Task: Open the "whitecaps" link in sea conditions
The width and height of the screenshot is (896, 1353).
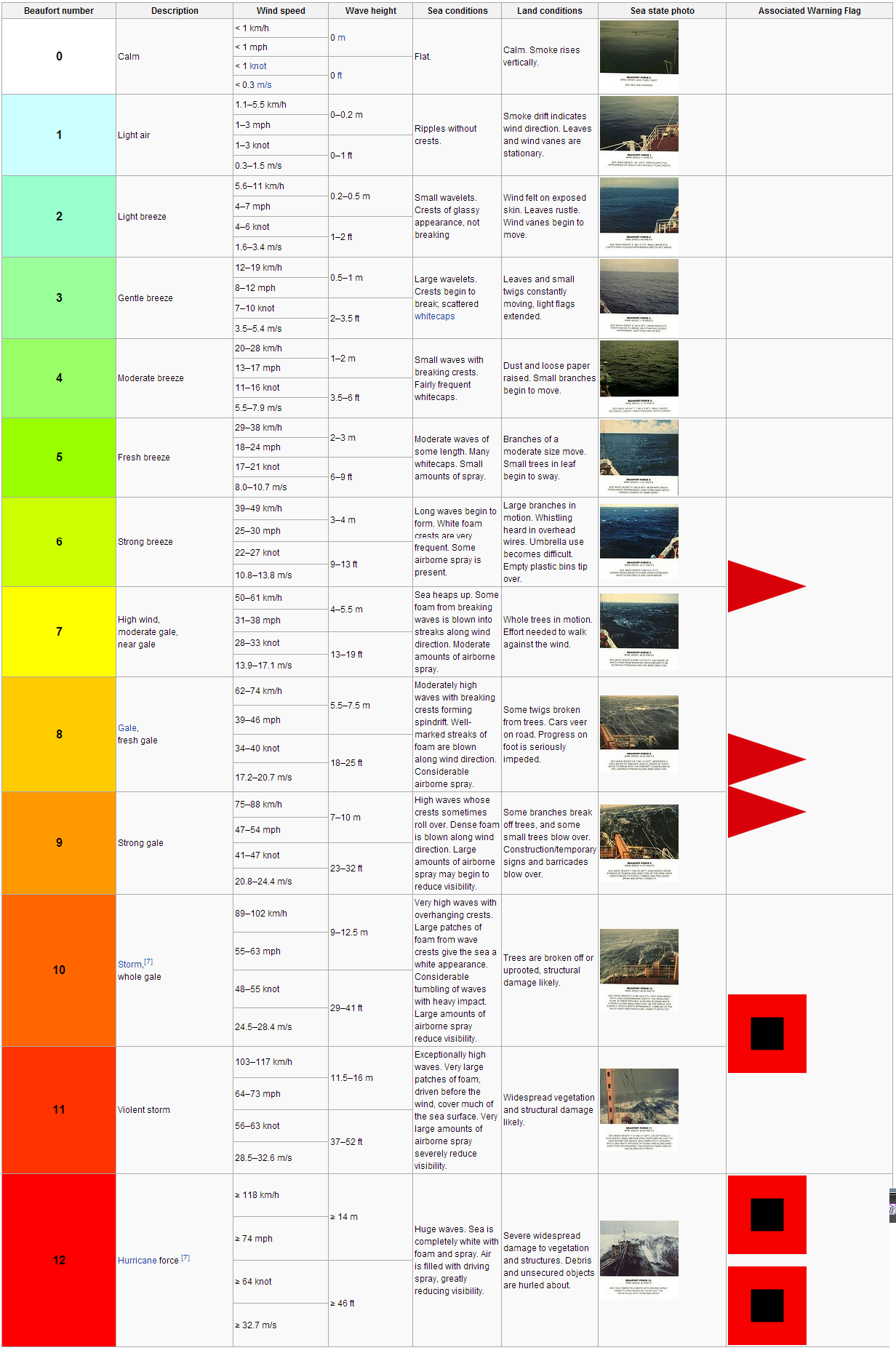Action: click(x=434, y=316)
